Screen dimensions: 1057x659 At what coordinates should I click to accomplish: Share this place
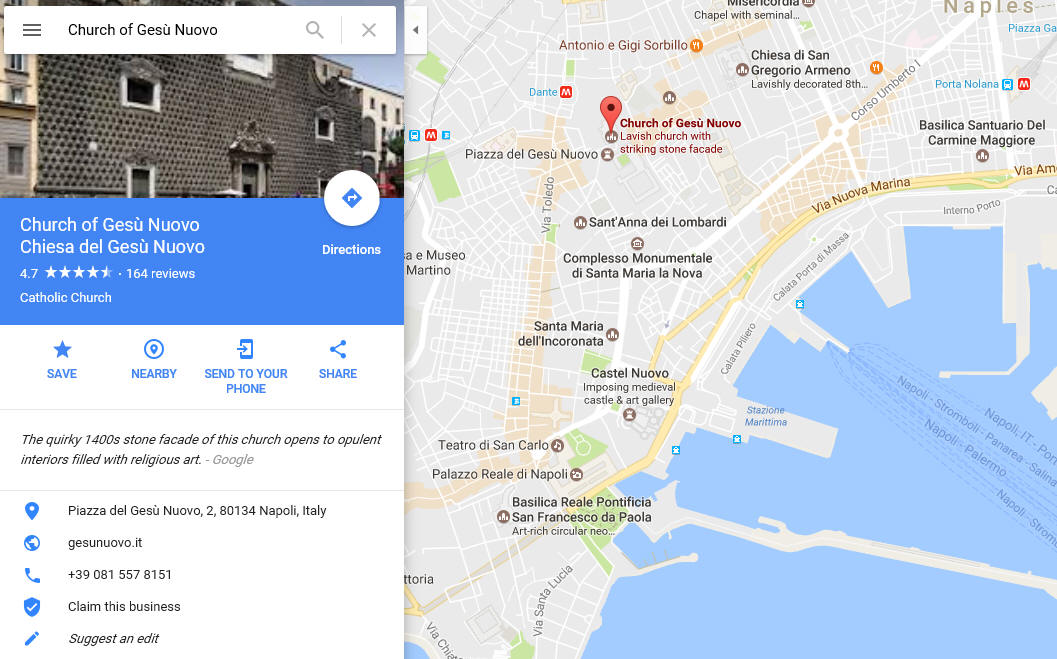(338, 360)
